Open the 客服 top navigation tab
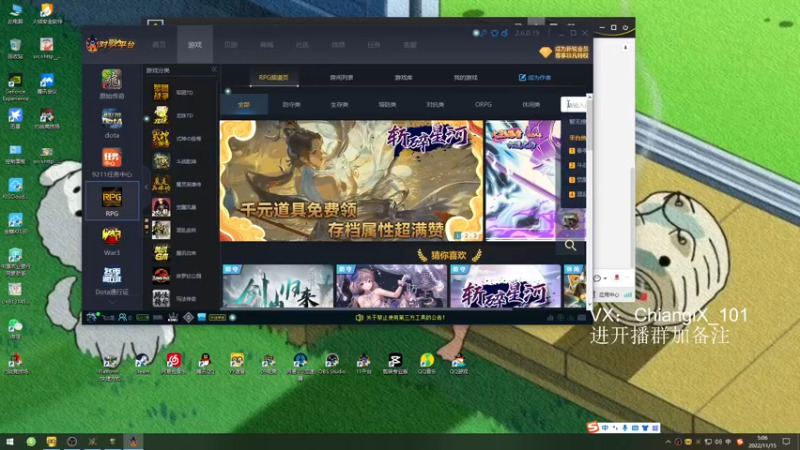The width and height of the screenshot is (800, 450). pyautogui.click(x=410, y=45)
